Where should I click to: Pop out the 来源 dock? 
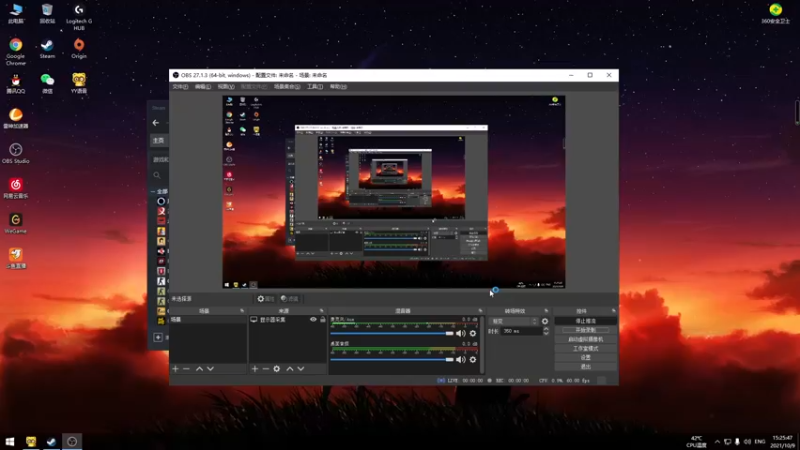click(321, 311)
